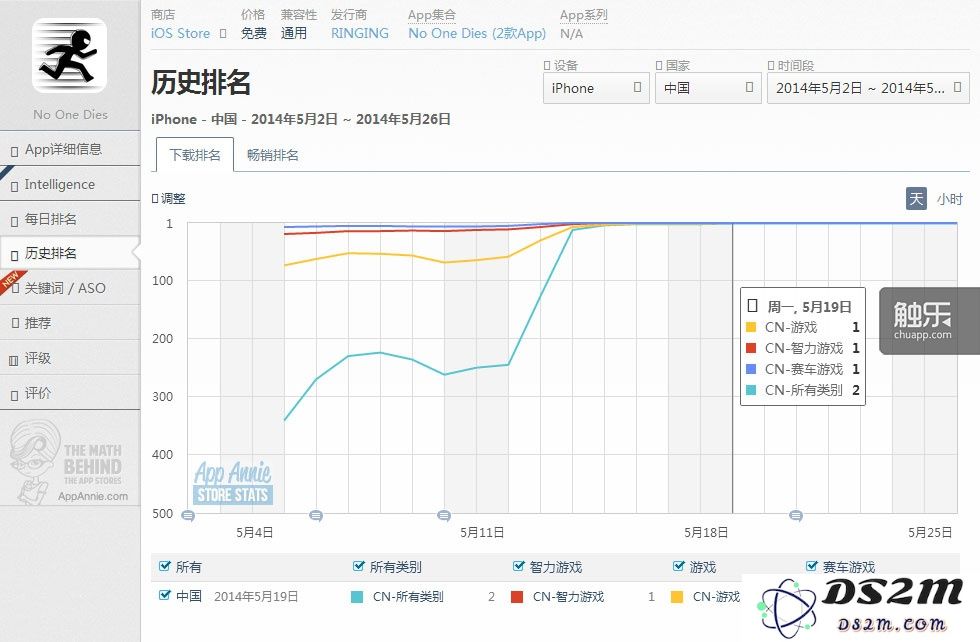Toggle the 智力游戏 checkbox

pyautogui.click(x=519, y=566)
